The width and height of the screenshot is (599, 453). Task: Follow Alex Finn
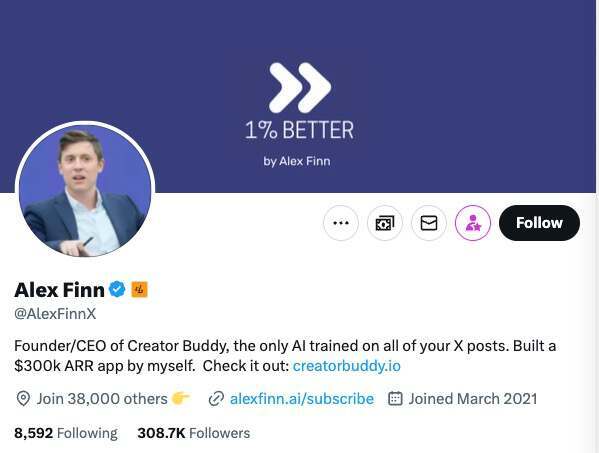point(539,223)
